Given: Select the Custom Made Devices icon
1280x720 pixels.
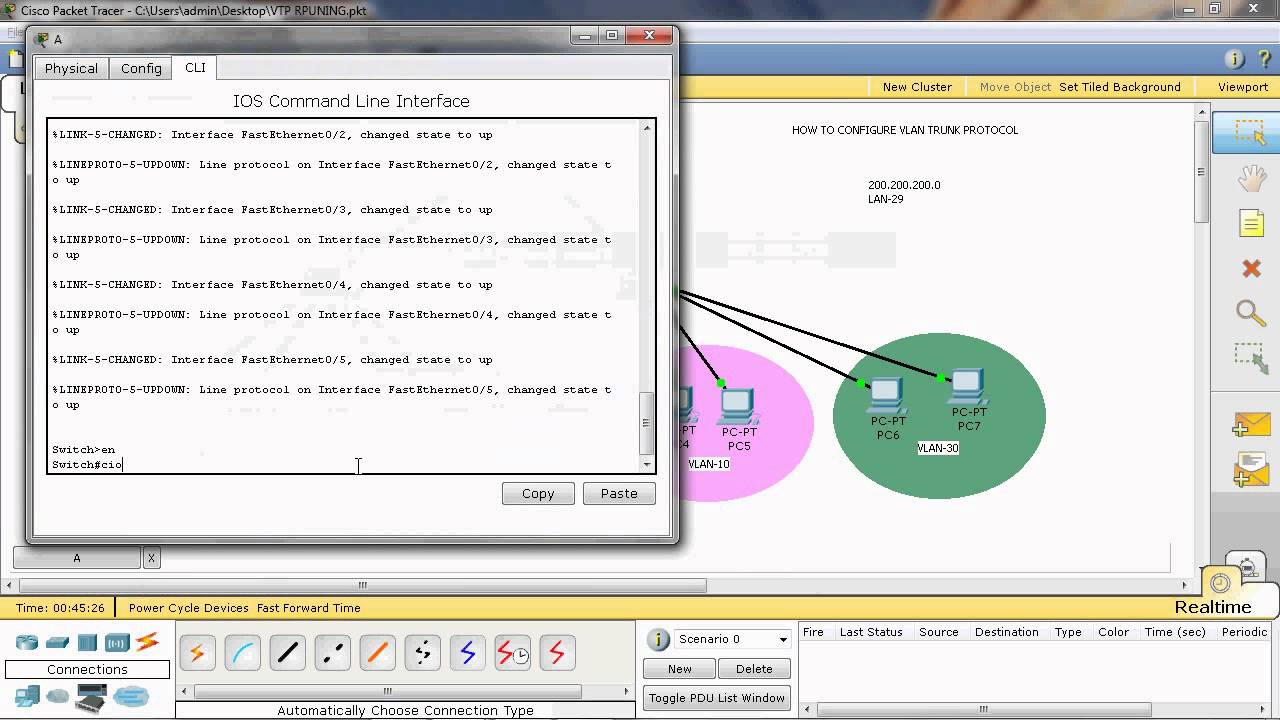Looking at the screenshot, I should [x=91, y=697].
